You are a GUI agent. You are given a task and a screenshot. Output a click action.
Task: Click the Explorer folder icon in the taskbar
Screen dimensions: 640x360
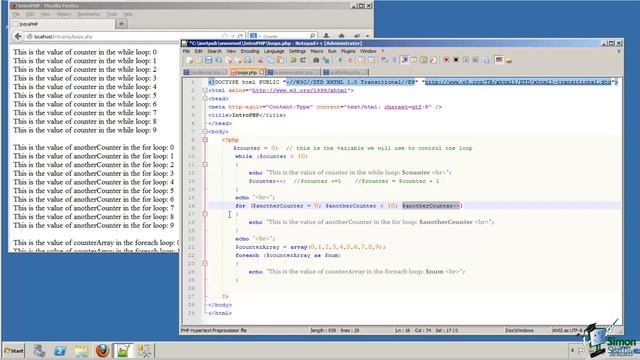click(81, 351)
